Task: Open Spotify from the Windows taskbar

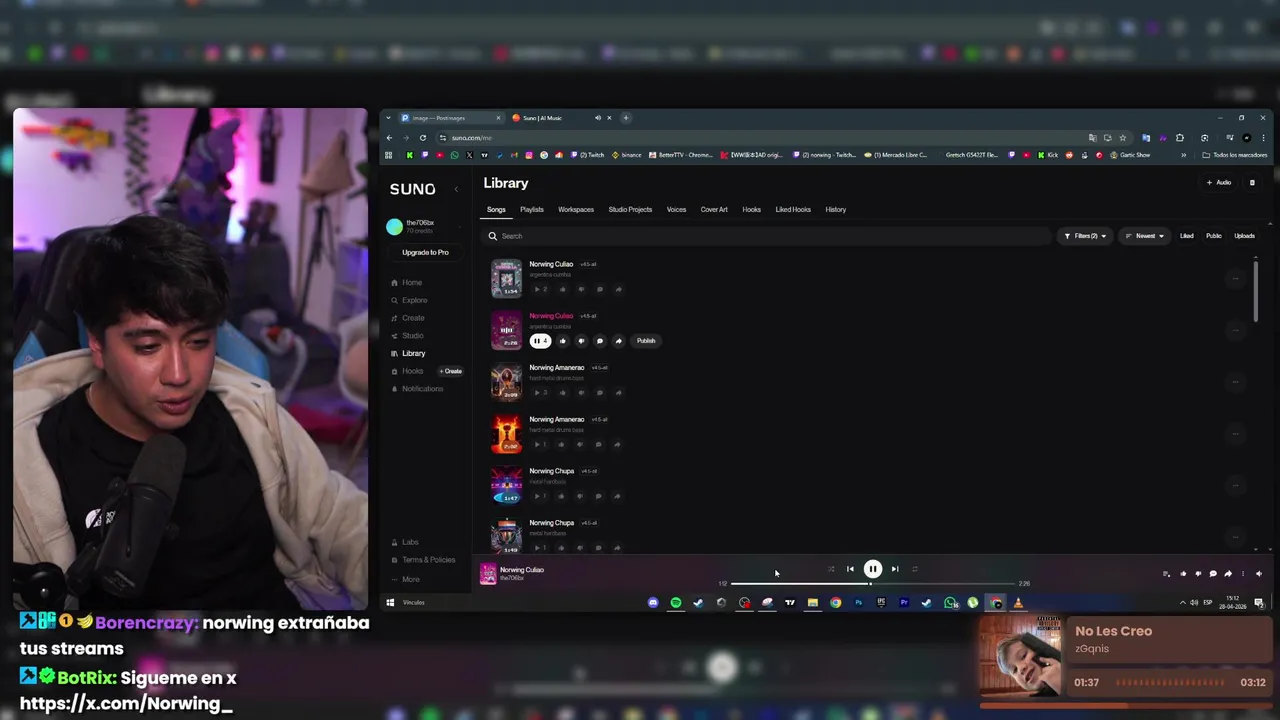Action: tap(676, 603)
